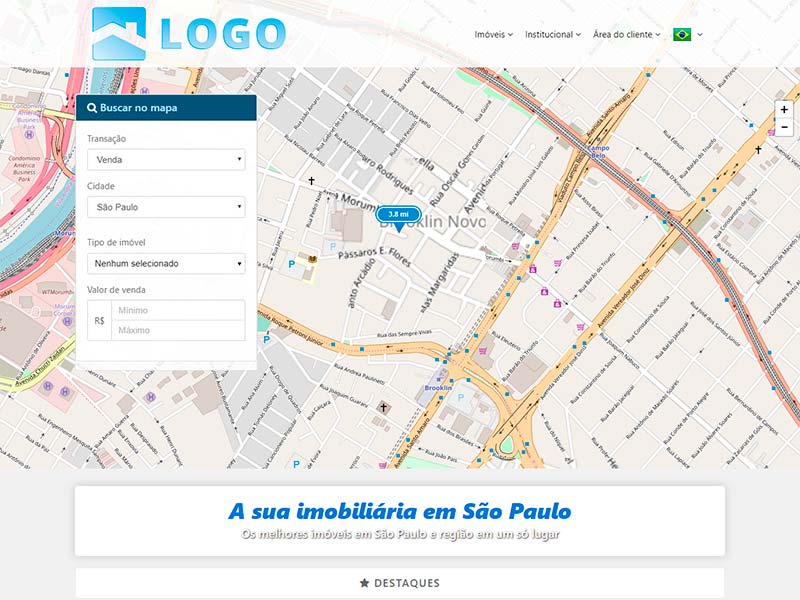The height and width of the screenshot is (600, 800).
Task: Click the 3.8 mi map marker
Action: tap(398, 218)
